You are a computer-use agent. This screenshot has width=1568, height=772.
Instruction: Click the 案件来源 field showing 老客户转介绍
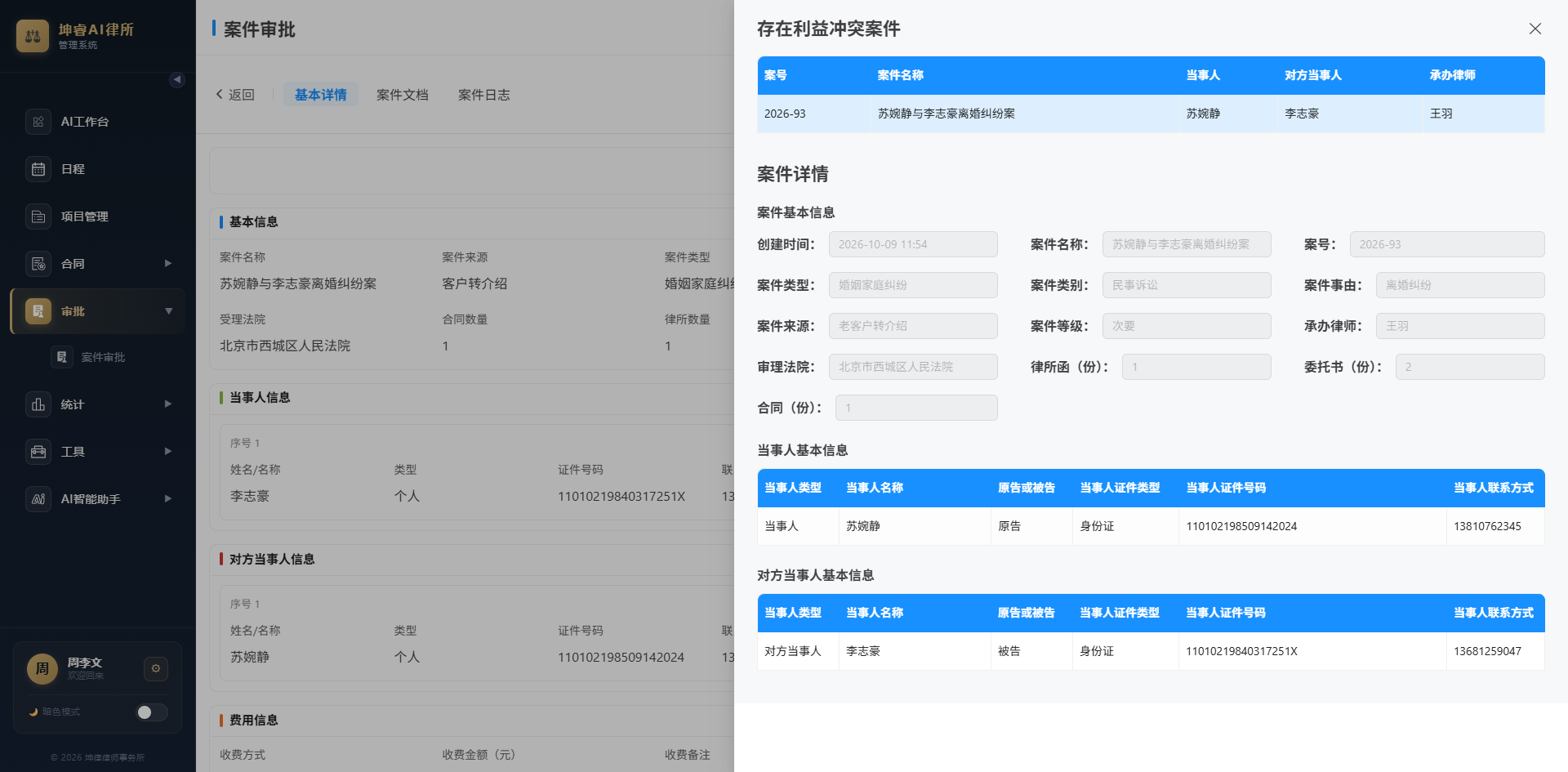click(x=913, y=326)
